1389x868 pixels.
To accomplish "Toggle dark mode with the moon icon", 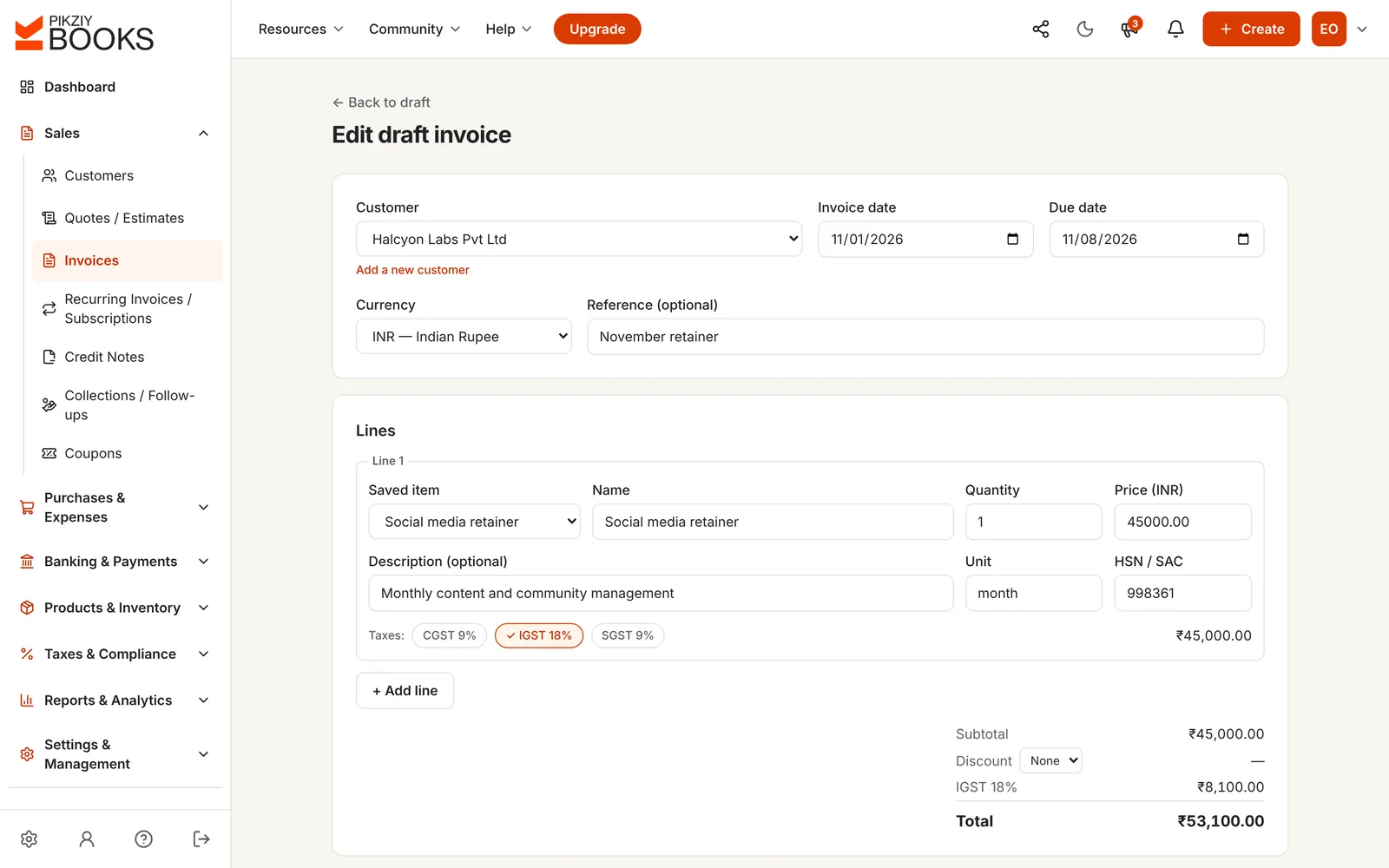I will click(x=1085, y=30).
